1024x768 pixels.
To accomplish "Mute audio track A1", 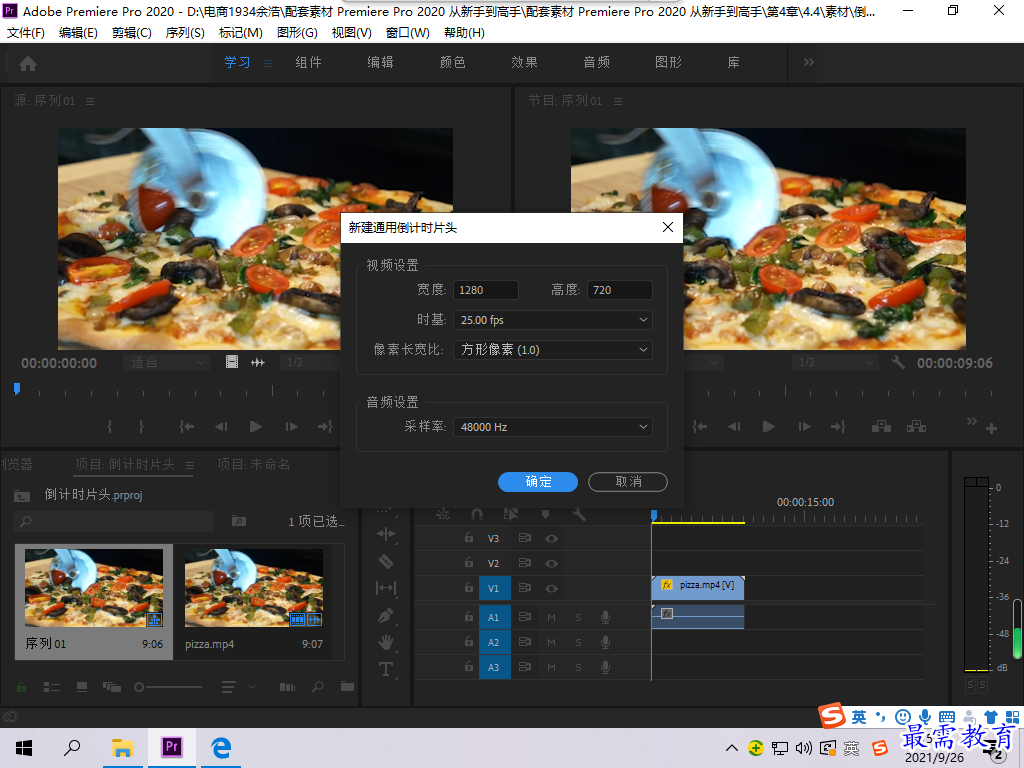I will tap(552, 617).
